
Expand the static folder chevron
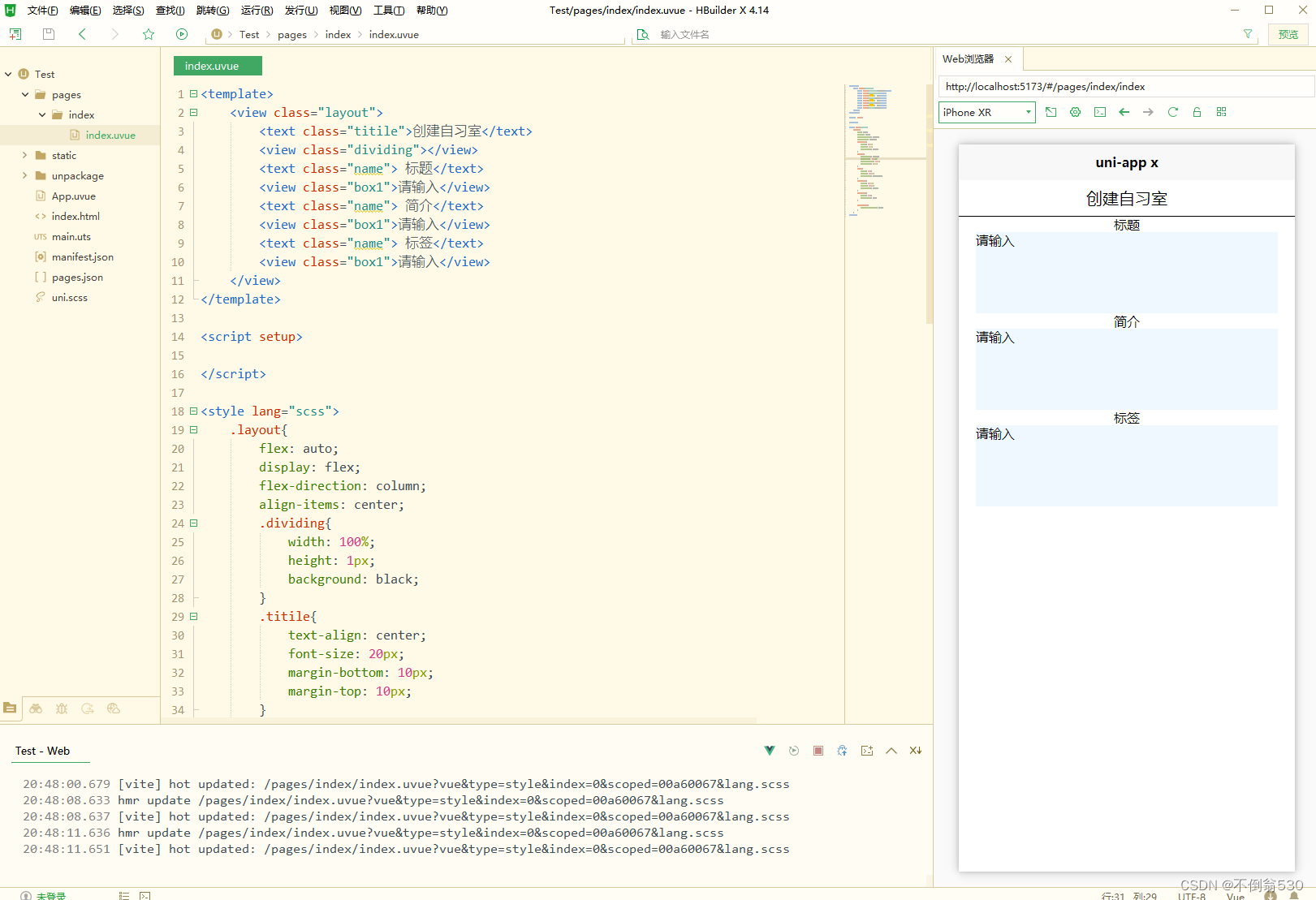25,155
